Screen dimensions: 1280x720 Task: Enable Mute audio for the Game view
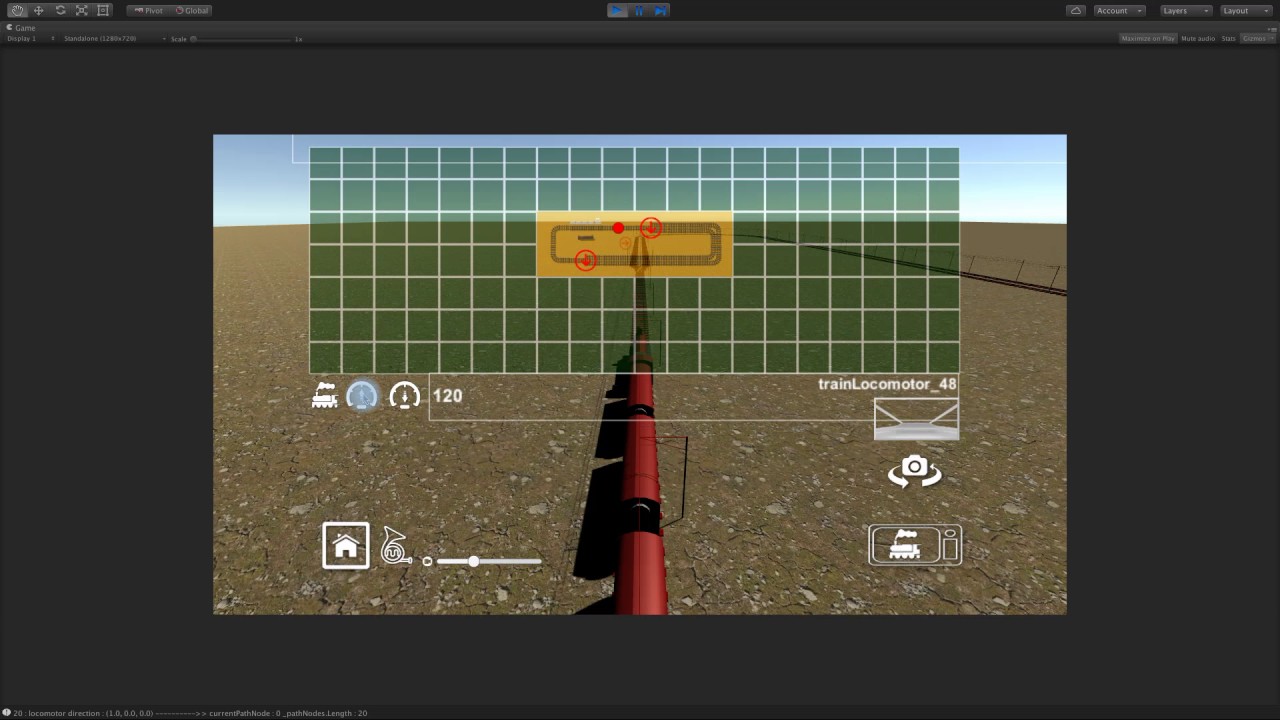tap(1197, 38)
